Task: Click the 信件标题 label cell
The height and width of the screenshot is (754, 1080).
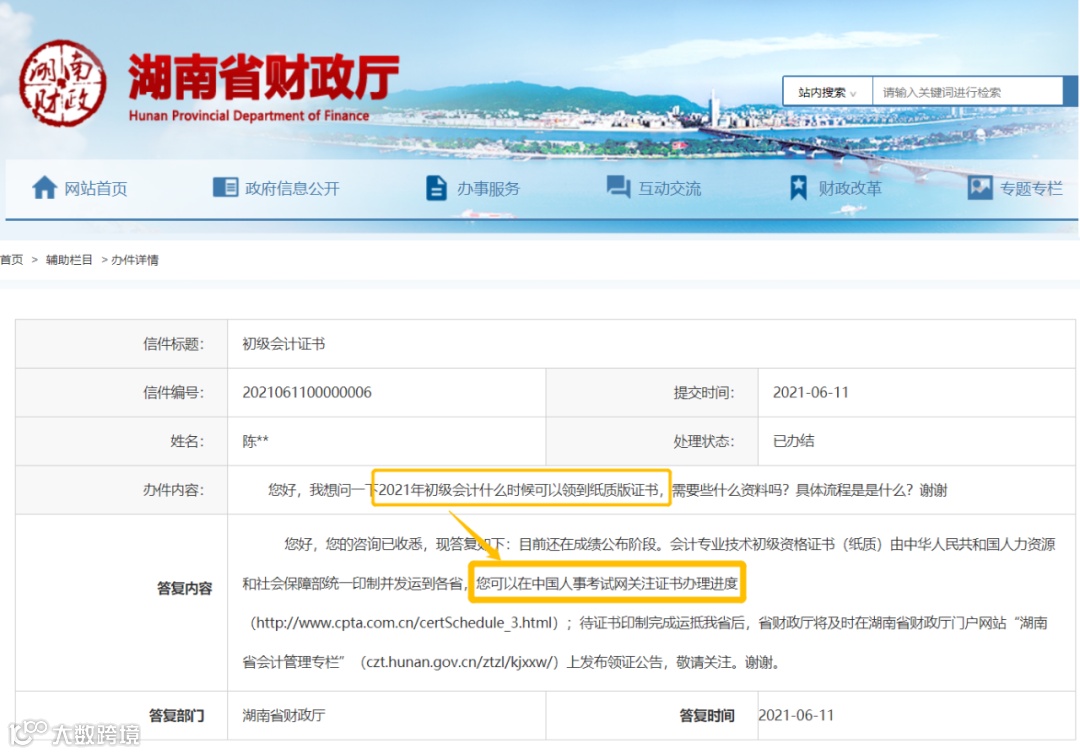Action: tap(121, 344)
